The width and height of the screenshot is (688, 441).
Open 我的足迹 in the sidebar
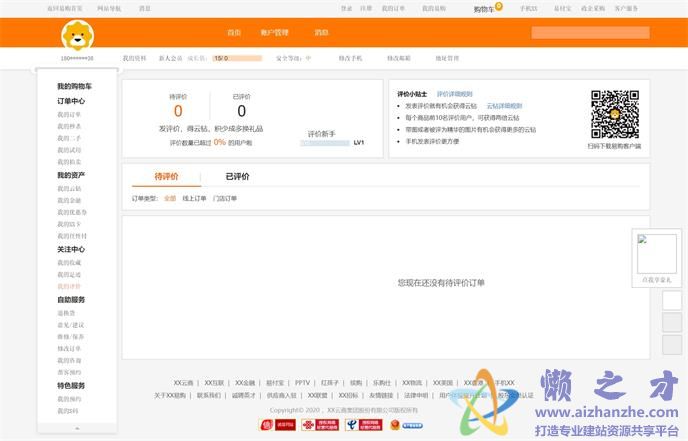point(69,275)
